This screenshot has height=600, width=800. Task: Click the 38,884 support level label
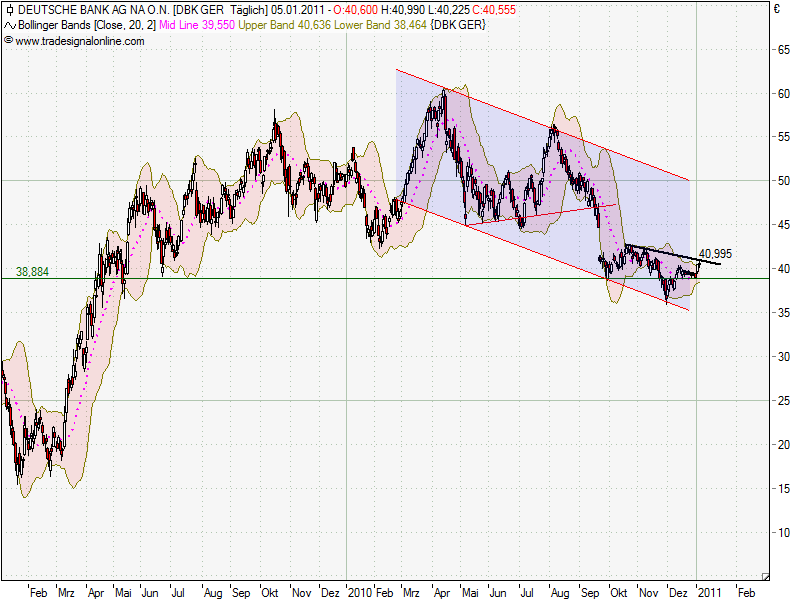[31, 271]
